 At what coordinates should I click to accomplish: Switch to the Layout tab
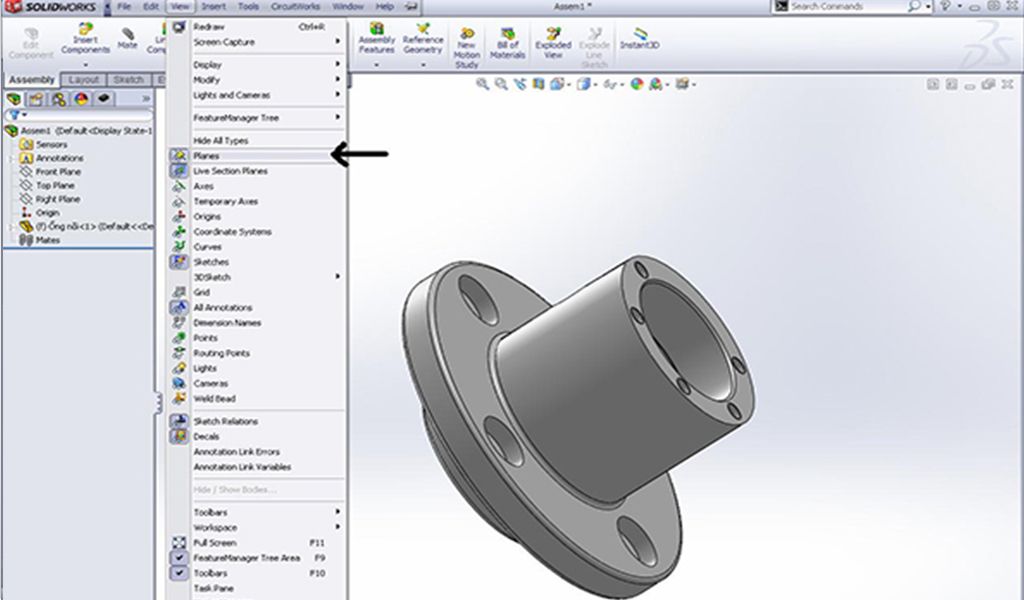[x=84, y=80]
